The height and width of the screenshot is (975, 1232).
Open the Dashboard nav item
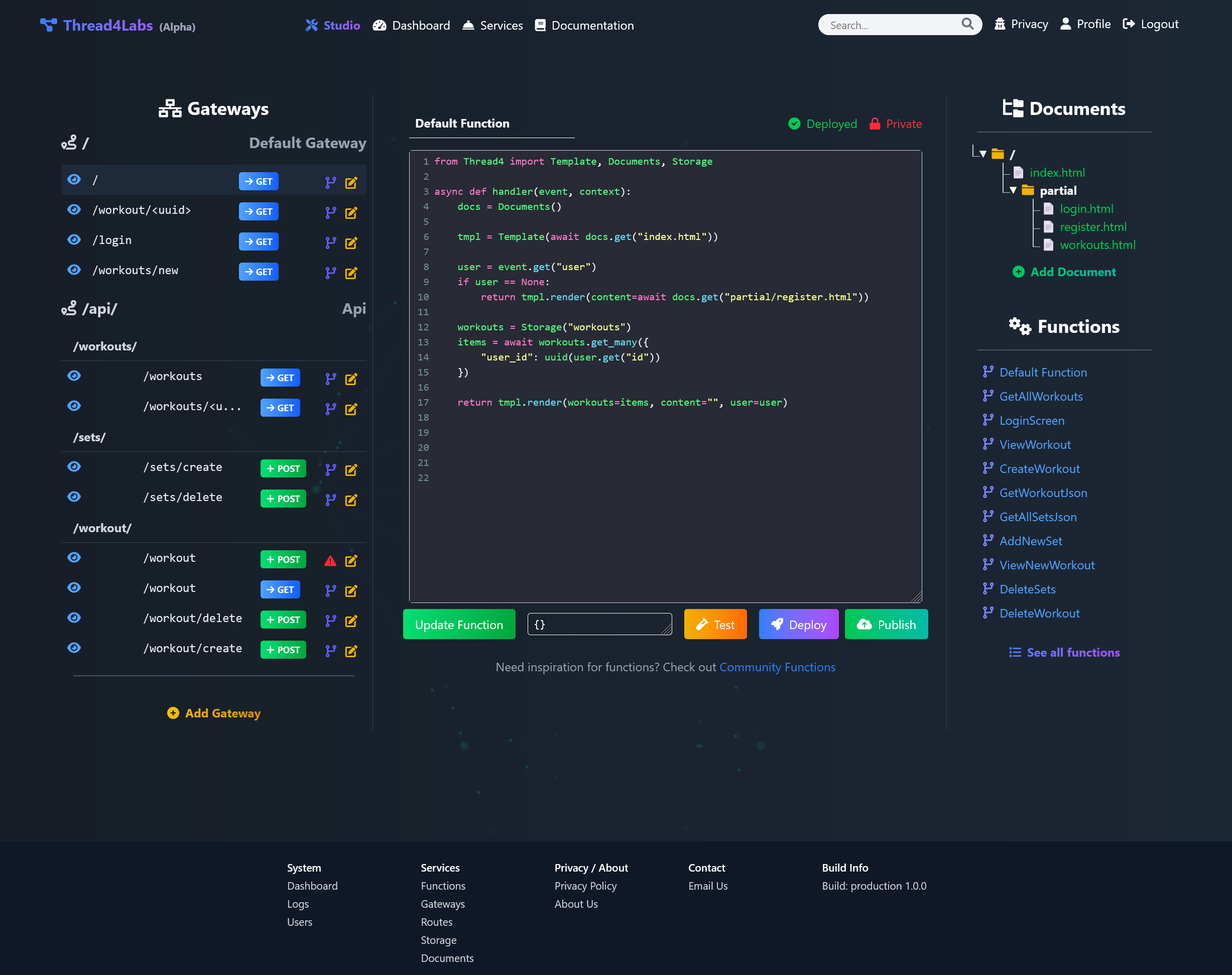(411, 25)
